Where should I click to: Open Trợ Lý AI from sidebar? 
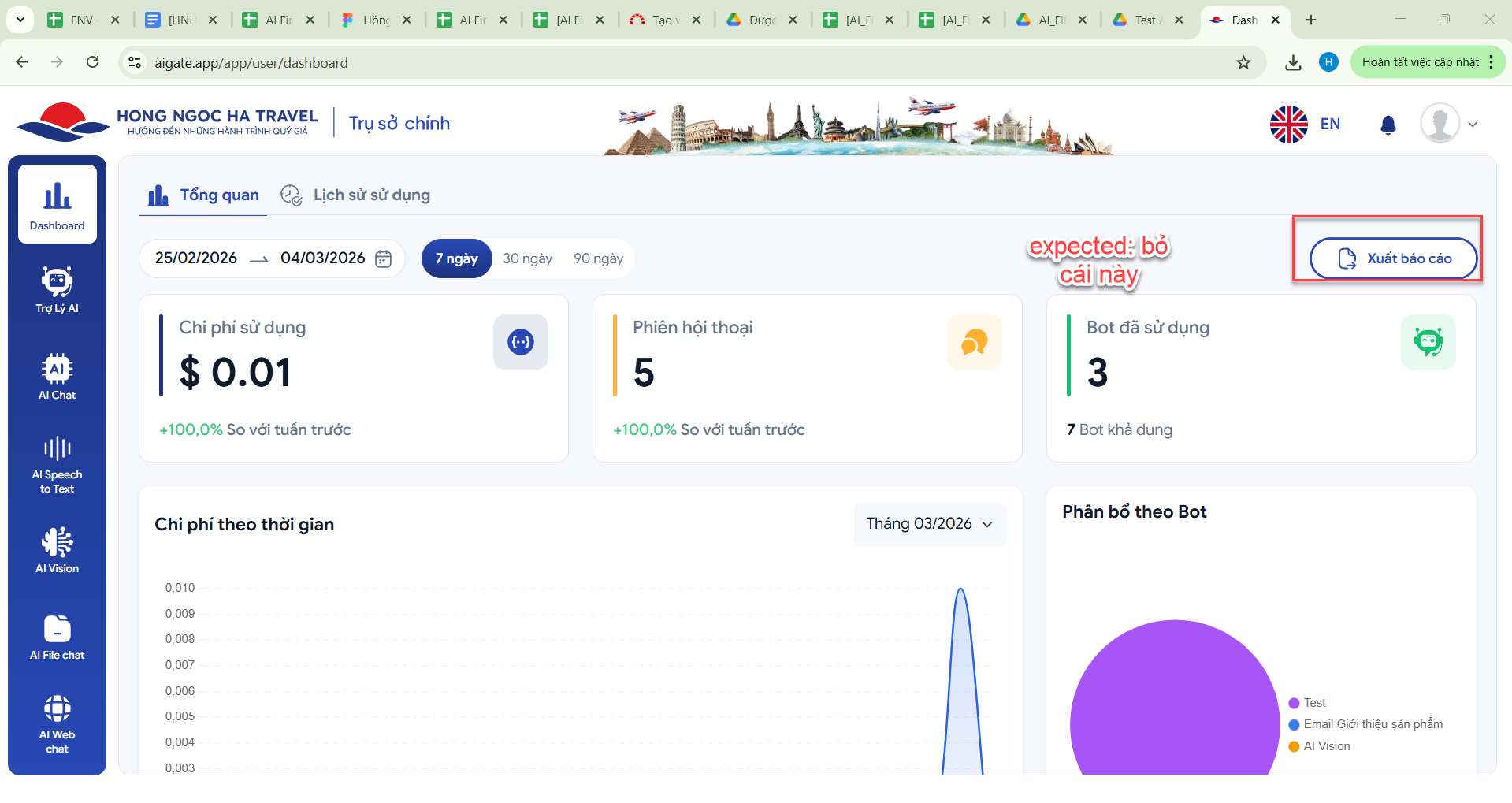pos(57,290)
